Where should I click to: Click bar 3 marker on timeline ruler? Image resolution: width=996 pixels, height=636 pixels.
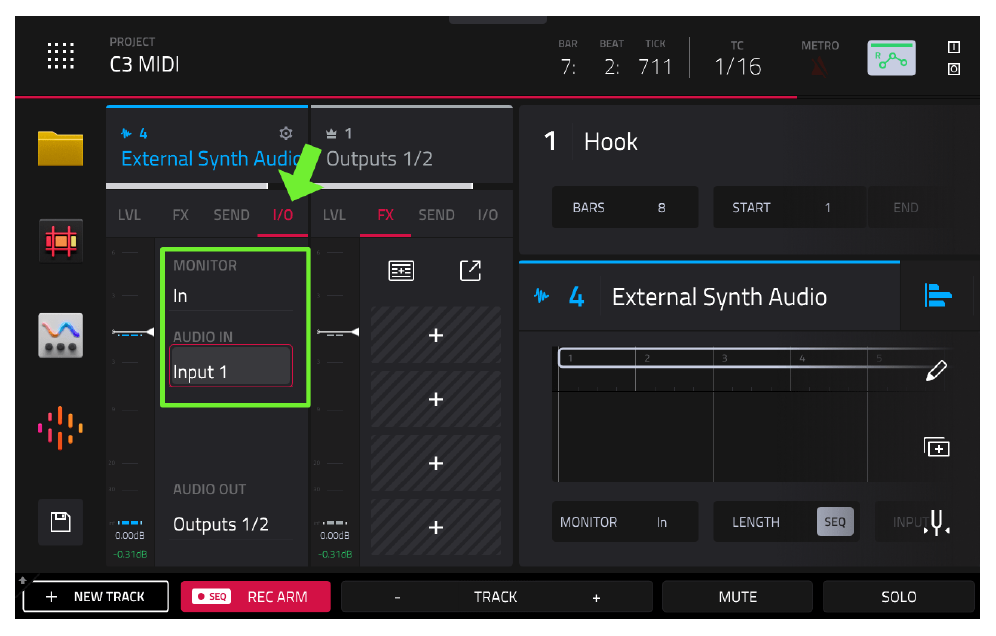pyautogui.click(x=724, y=358)
